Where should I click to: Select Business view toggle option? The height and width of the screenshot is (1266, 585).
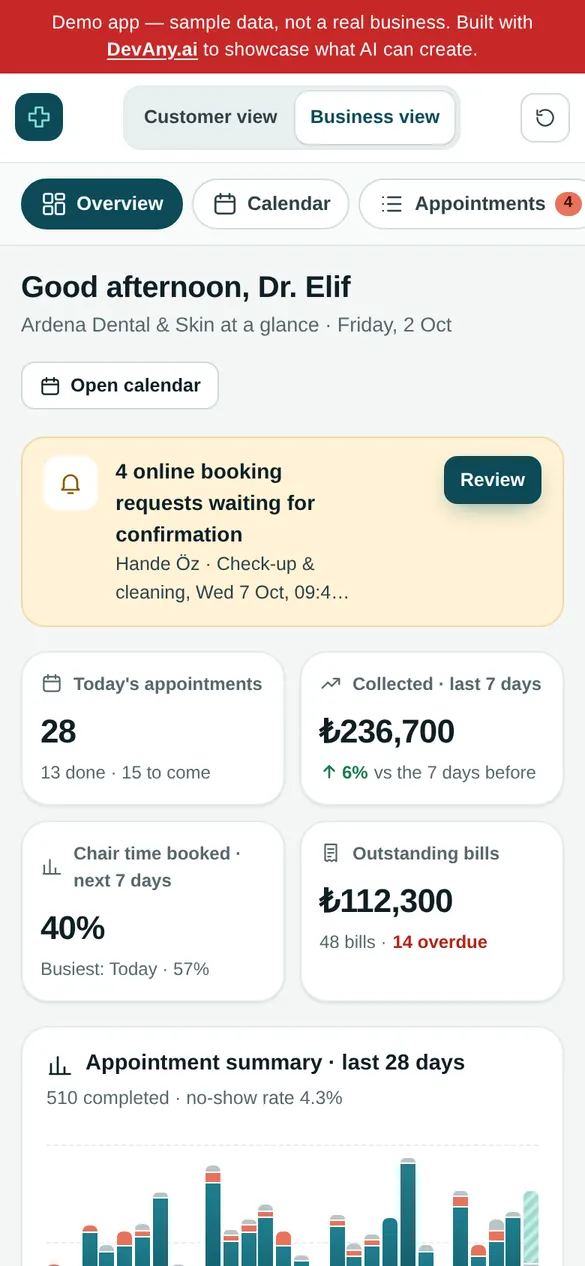coord(375,117)
